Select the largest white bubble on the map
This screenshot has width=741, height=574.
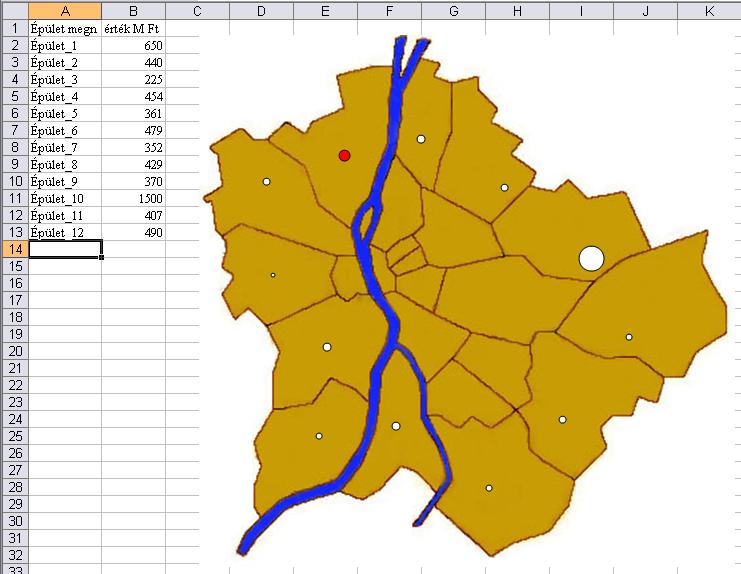[x=591, y=258]
